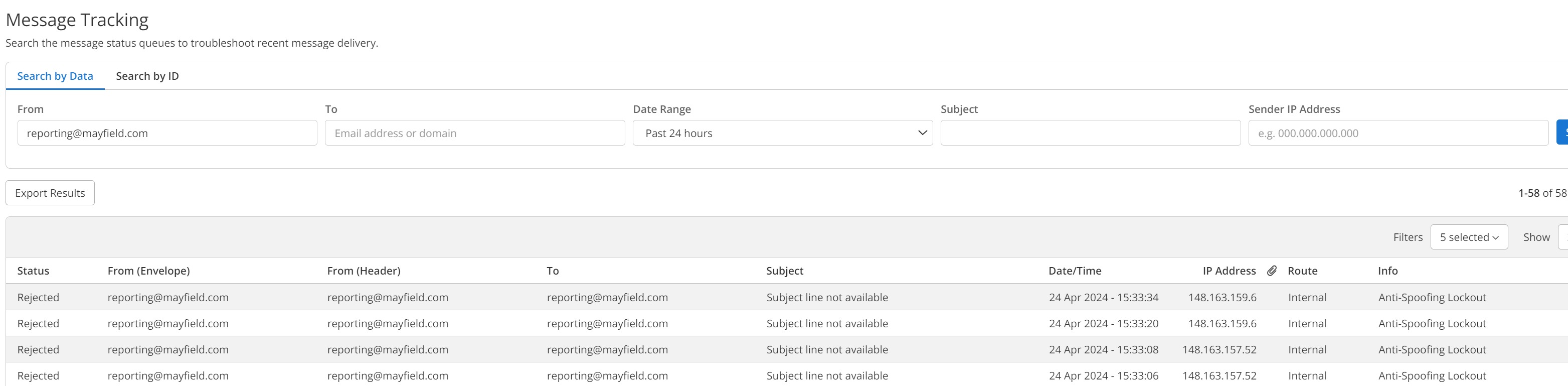Click the IP Address column header
The height and width of the screenshot is (386, 1568).
point(1229,271)
